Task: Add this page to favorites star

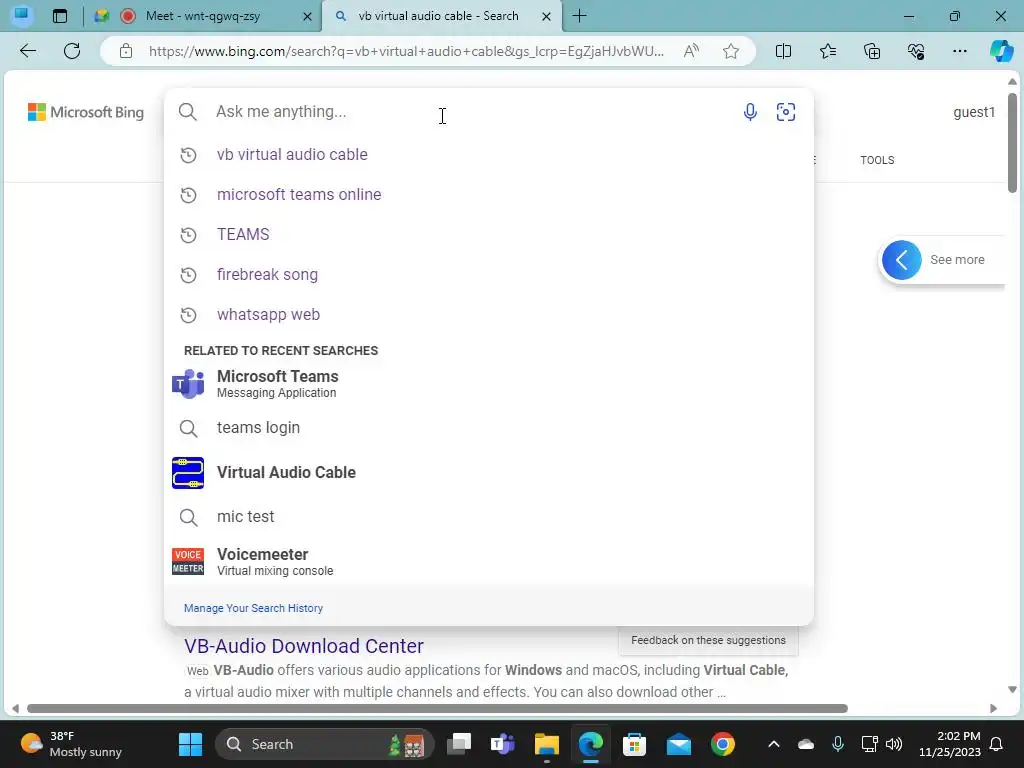Action: pyautogui.click(x=731, y=51)
